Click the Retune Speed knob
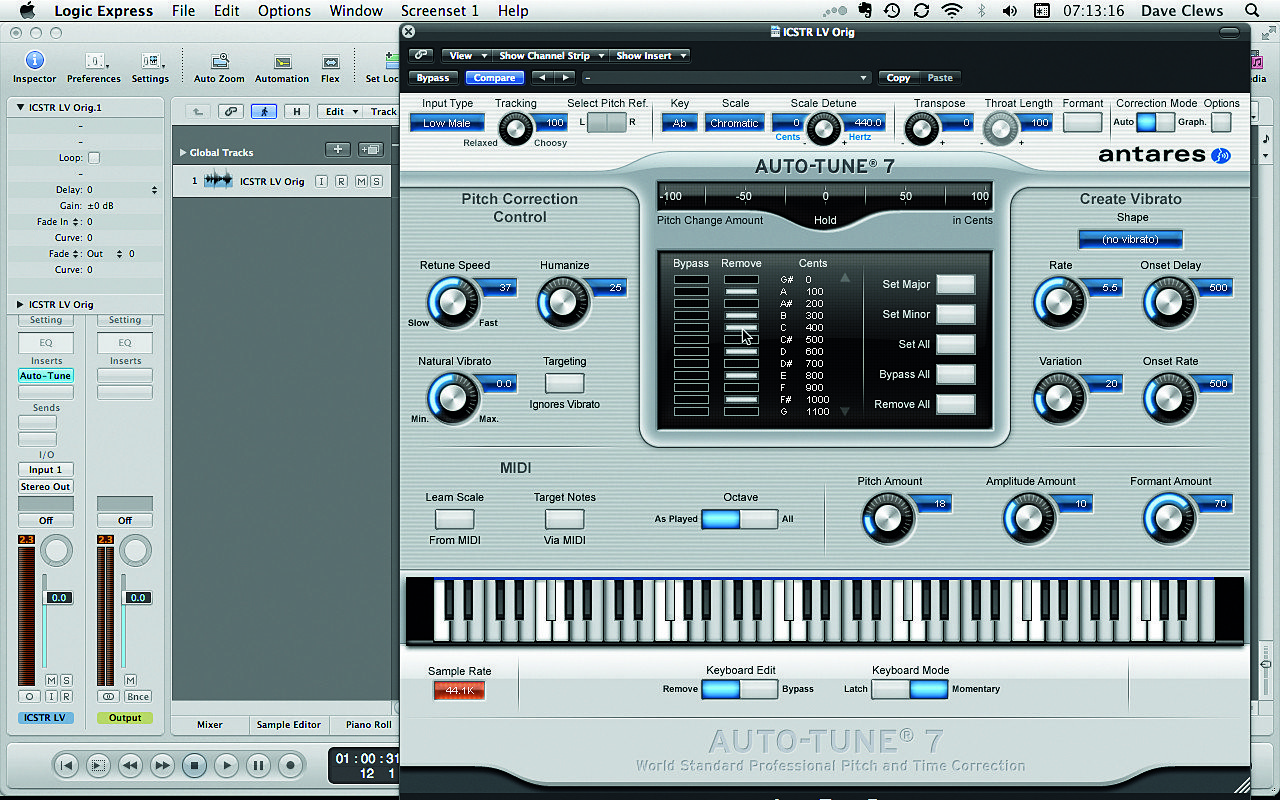 click(x=451, y=301)
